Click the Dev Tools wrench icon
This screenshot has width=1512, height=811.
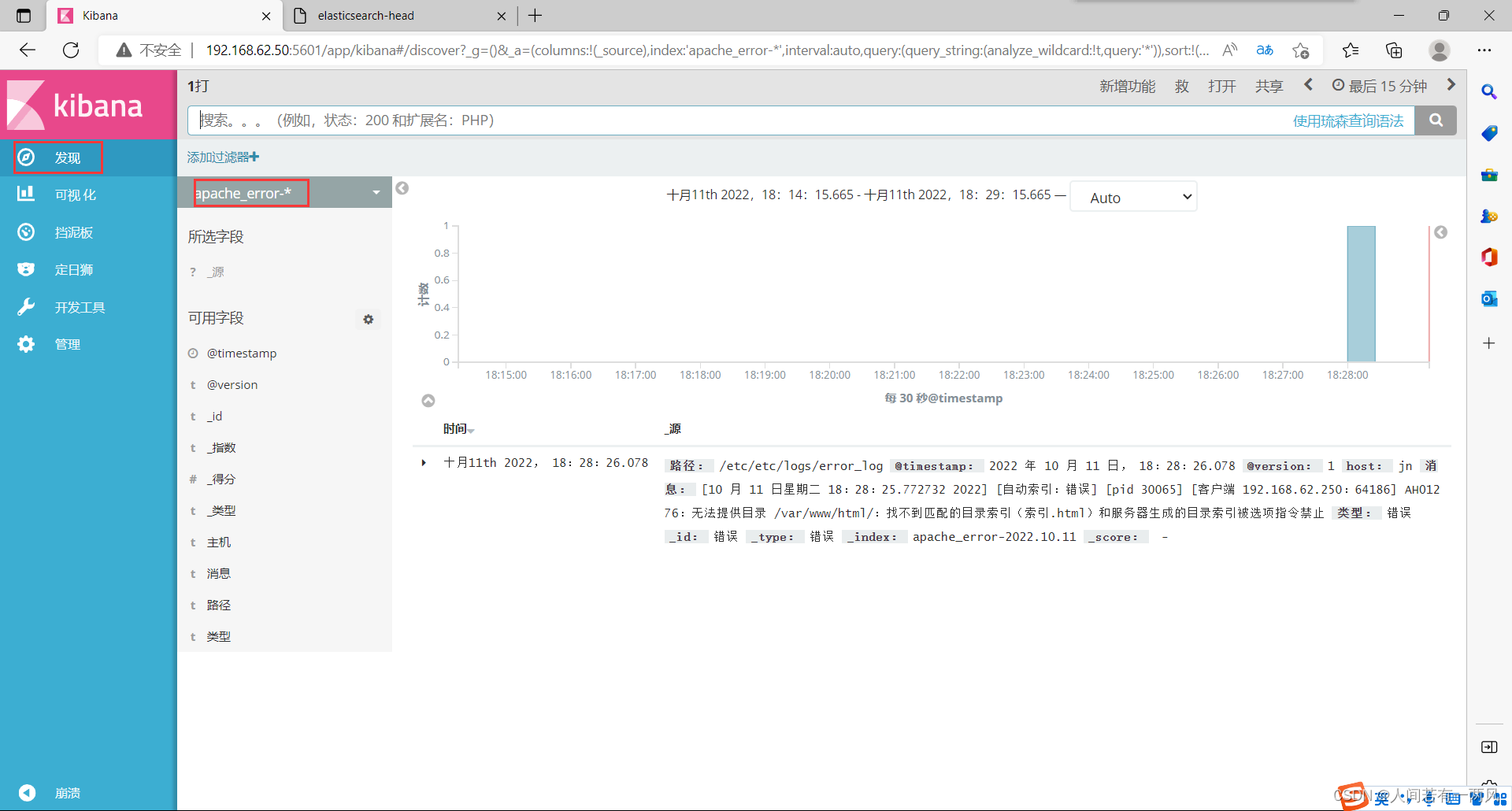click(x=26, y=307)
